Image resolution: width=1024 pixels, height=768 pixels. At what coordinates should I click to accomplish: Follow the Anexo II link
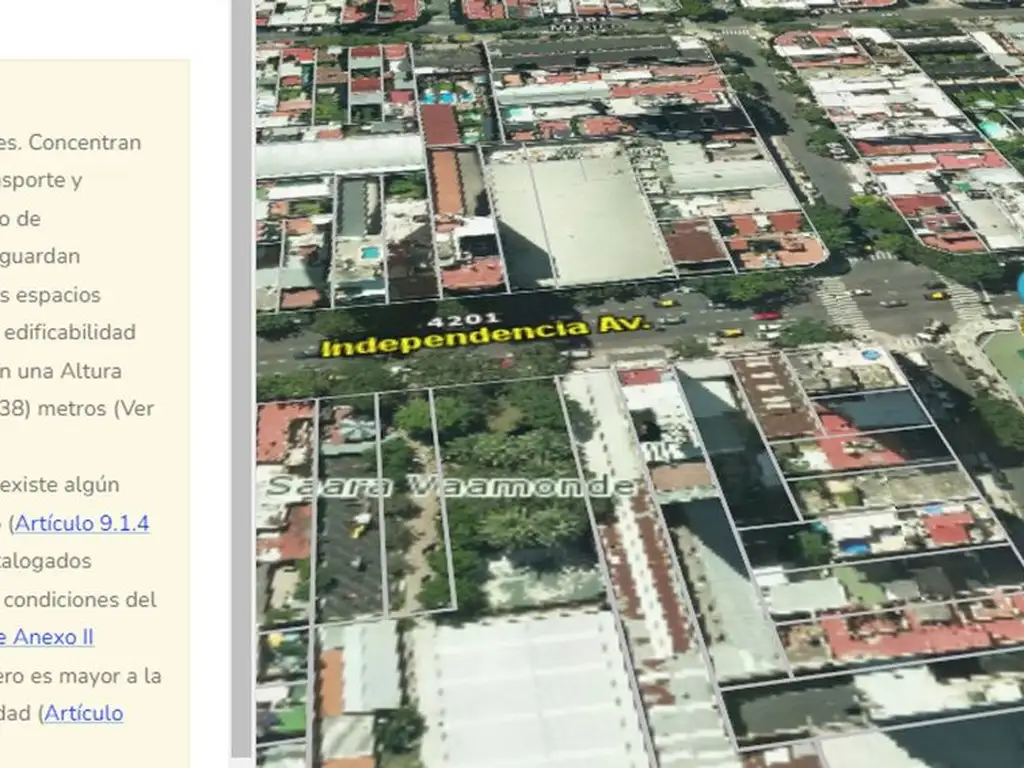(x=46, y=637)
